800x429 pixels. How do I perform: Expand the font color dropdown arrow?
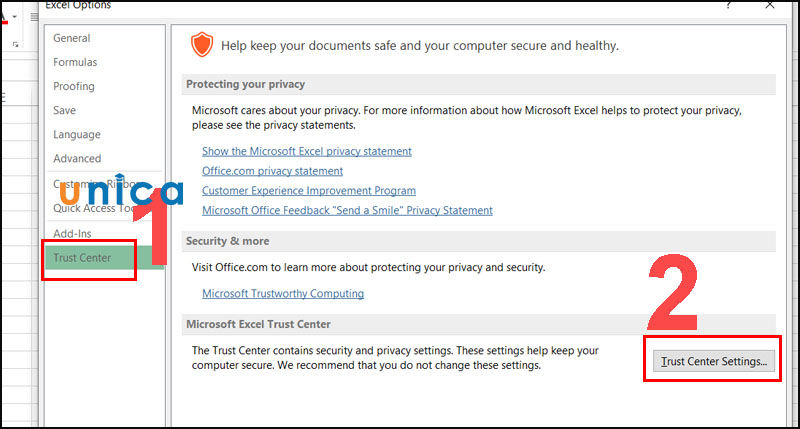click(12, 16)
